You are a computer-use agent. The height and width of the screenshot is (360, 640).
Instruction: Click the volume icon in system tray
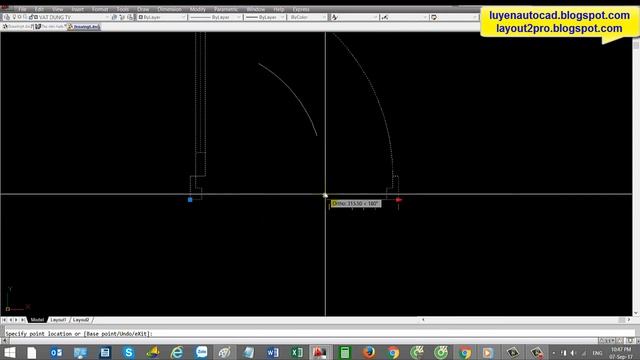coord(573,353)
